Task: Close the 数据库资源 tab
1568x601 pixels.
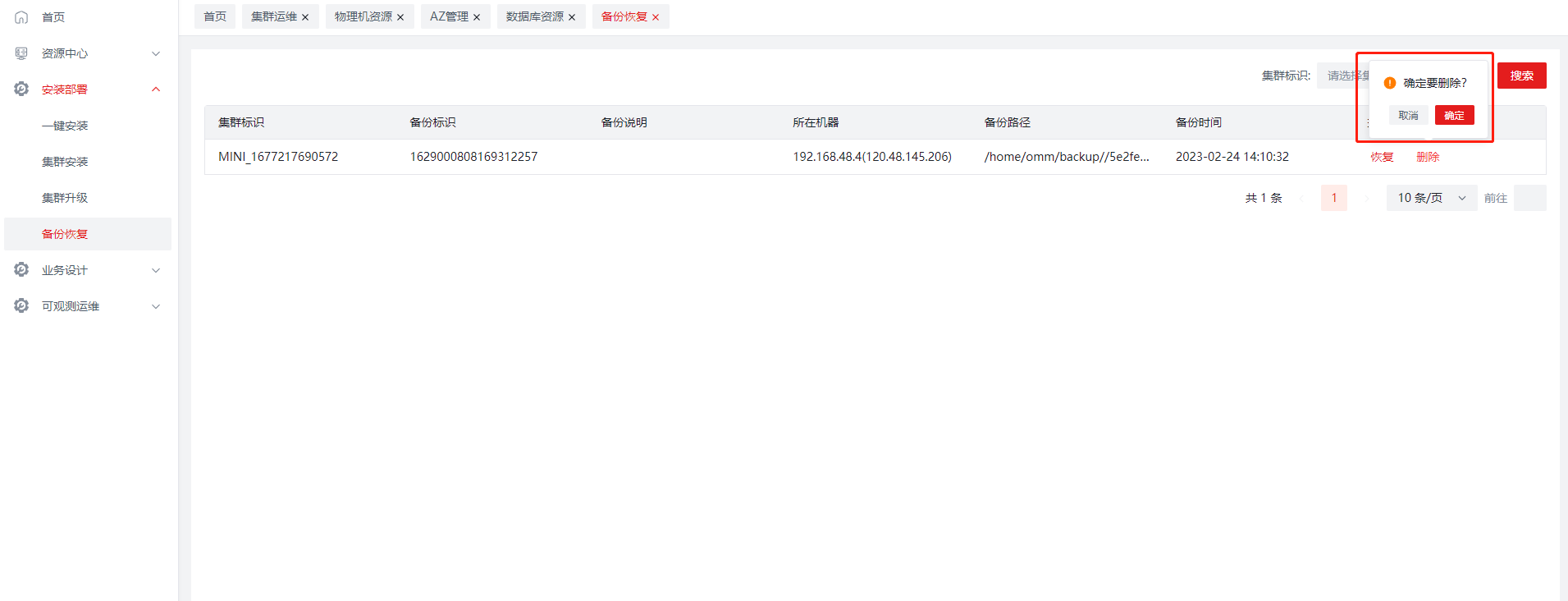Action: click(572, 17)
